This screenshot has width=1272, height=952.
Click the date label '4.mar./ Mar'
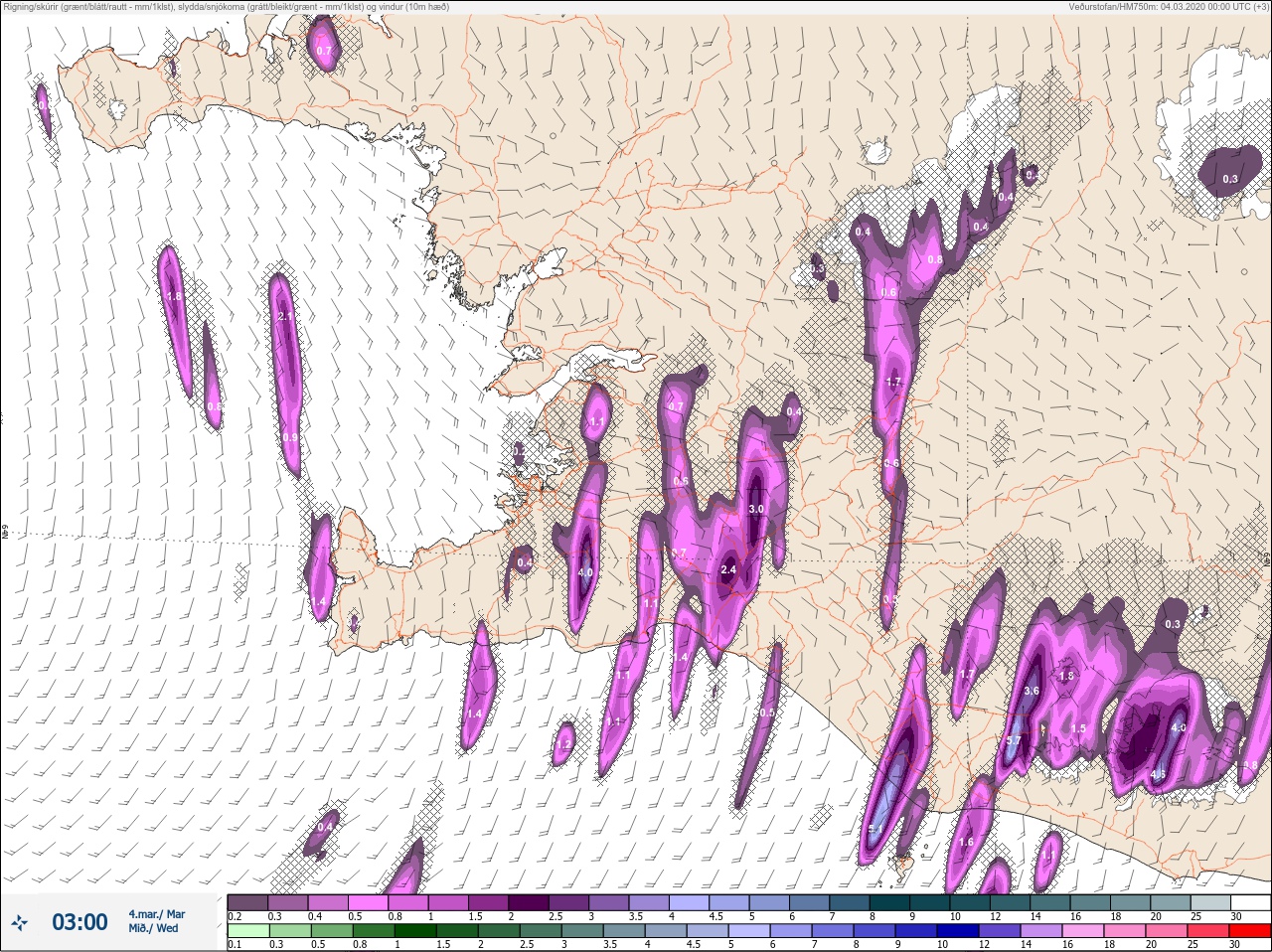(x=157, y=914)
